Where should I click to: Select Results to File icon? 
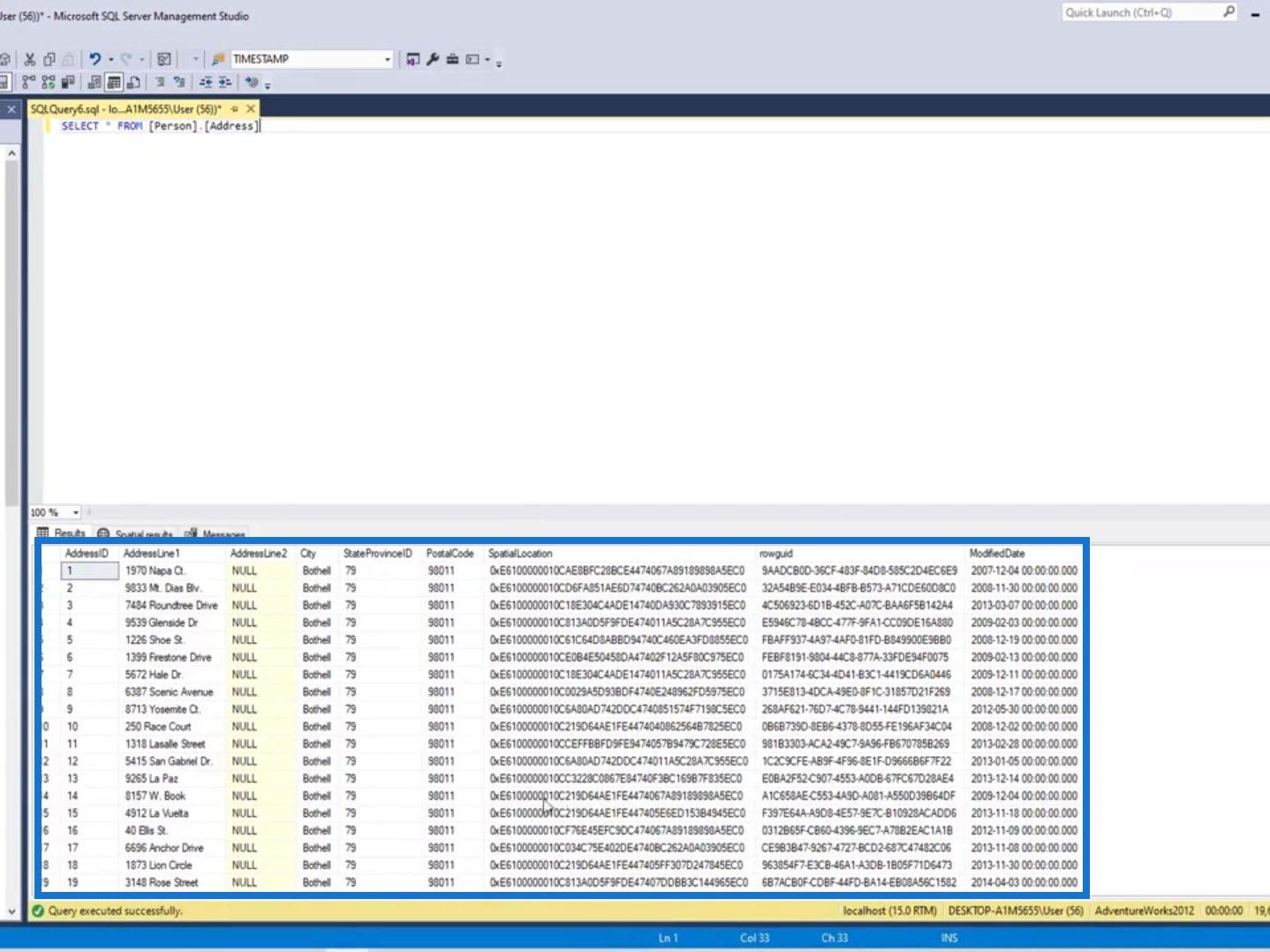pyautogui.click(x=133, y=82)
